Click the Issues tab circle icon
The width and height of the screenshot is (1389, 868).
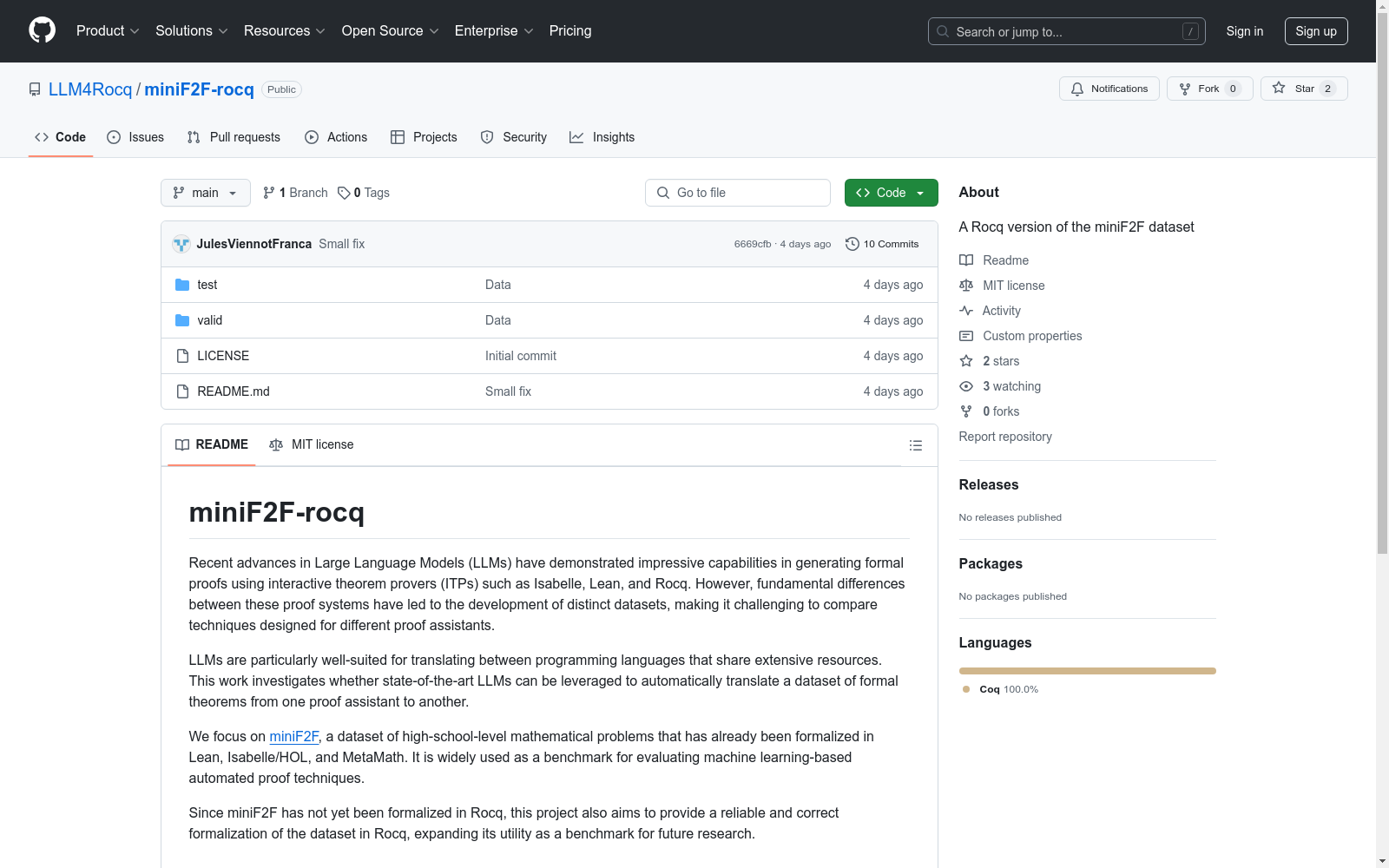click(x=114, y=137)
